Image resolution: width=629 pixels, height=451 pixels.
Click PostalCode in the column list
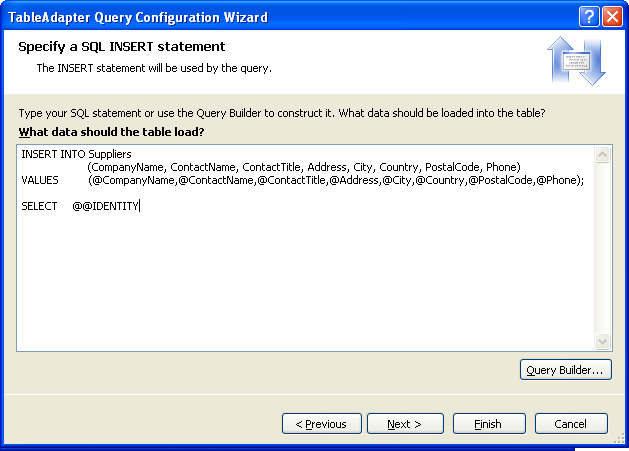[452, 167]
